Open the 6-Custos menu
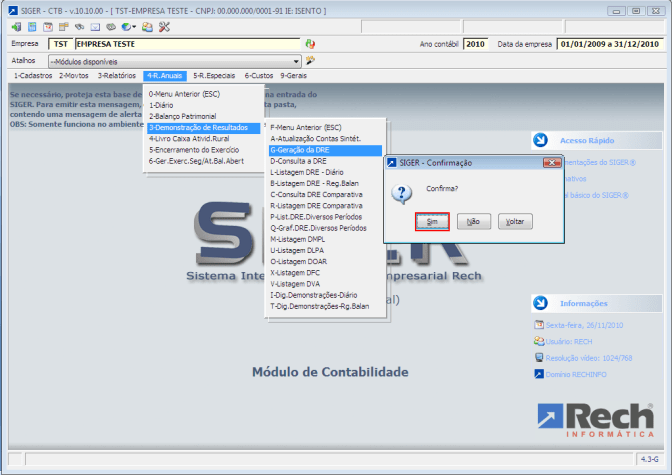 (259, 75)
